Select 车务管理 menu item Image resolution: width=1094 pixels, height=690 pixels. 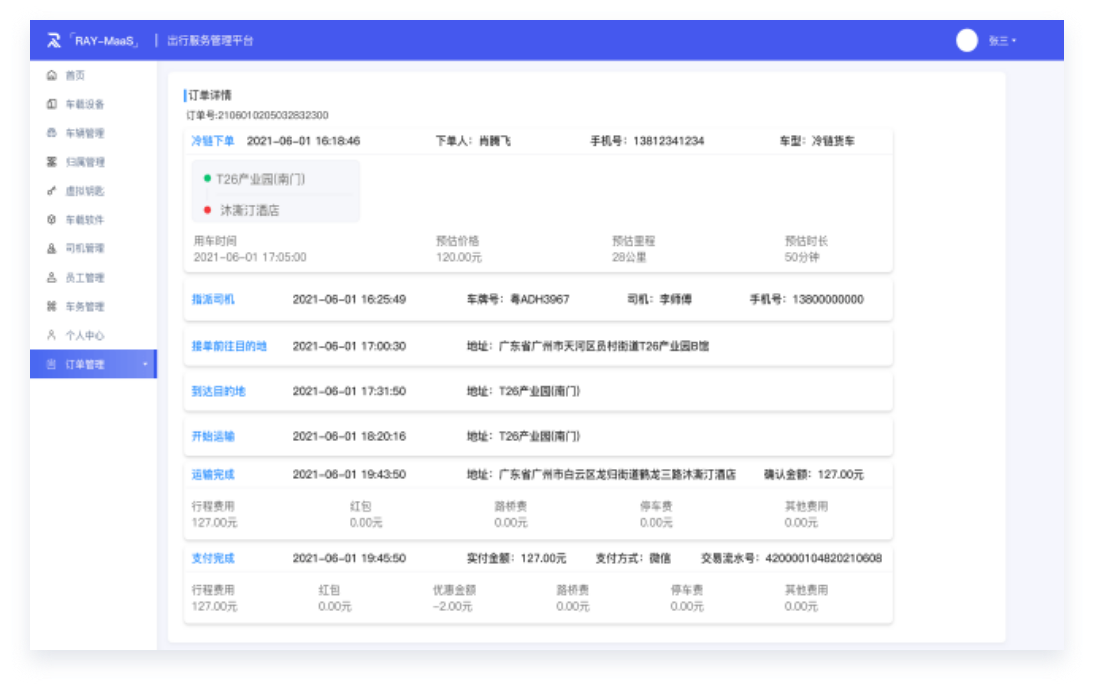pos(84,307)
